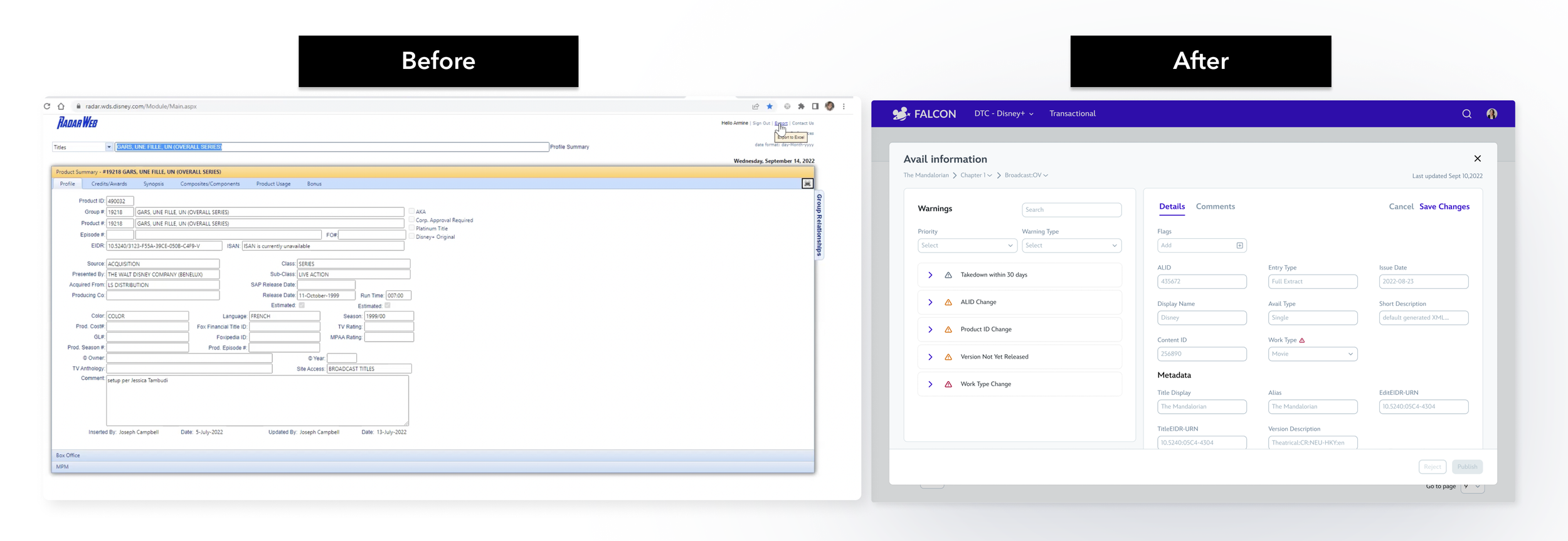Switch to the Credits/Awards tab
Viewport: 1568px width, 541px height.
[109, 184]
